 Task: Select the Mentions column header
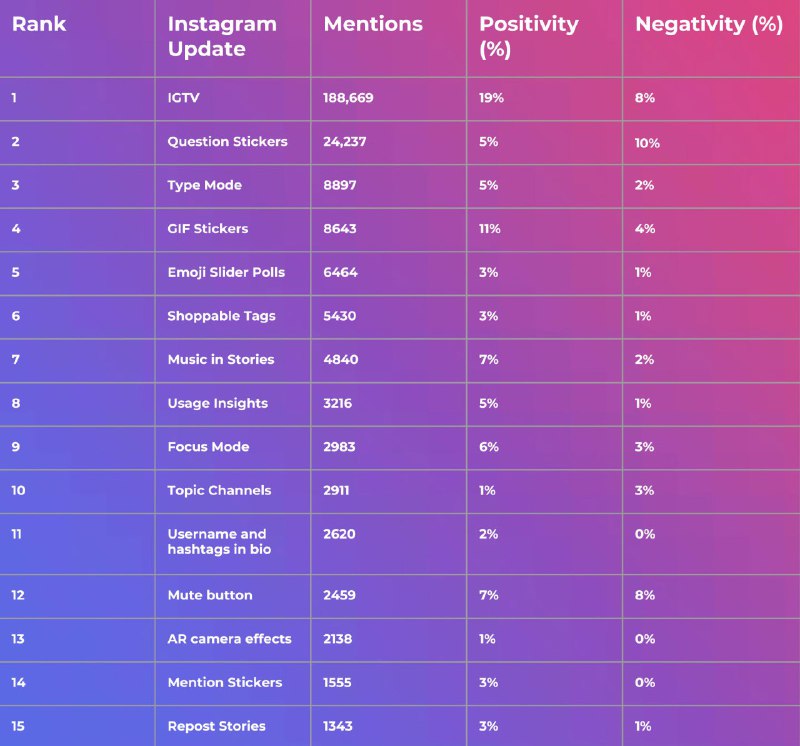373,24
